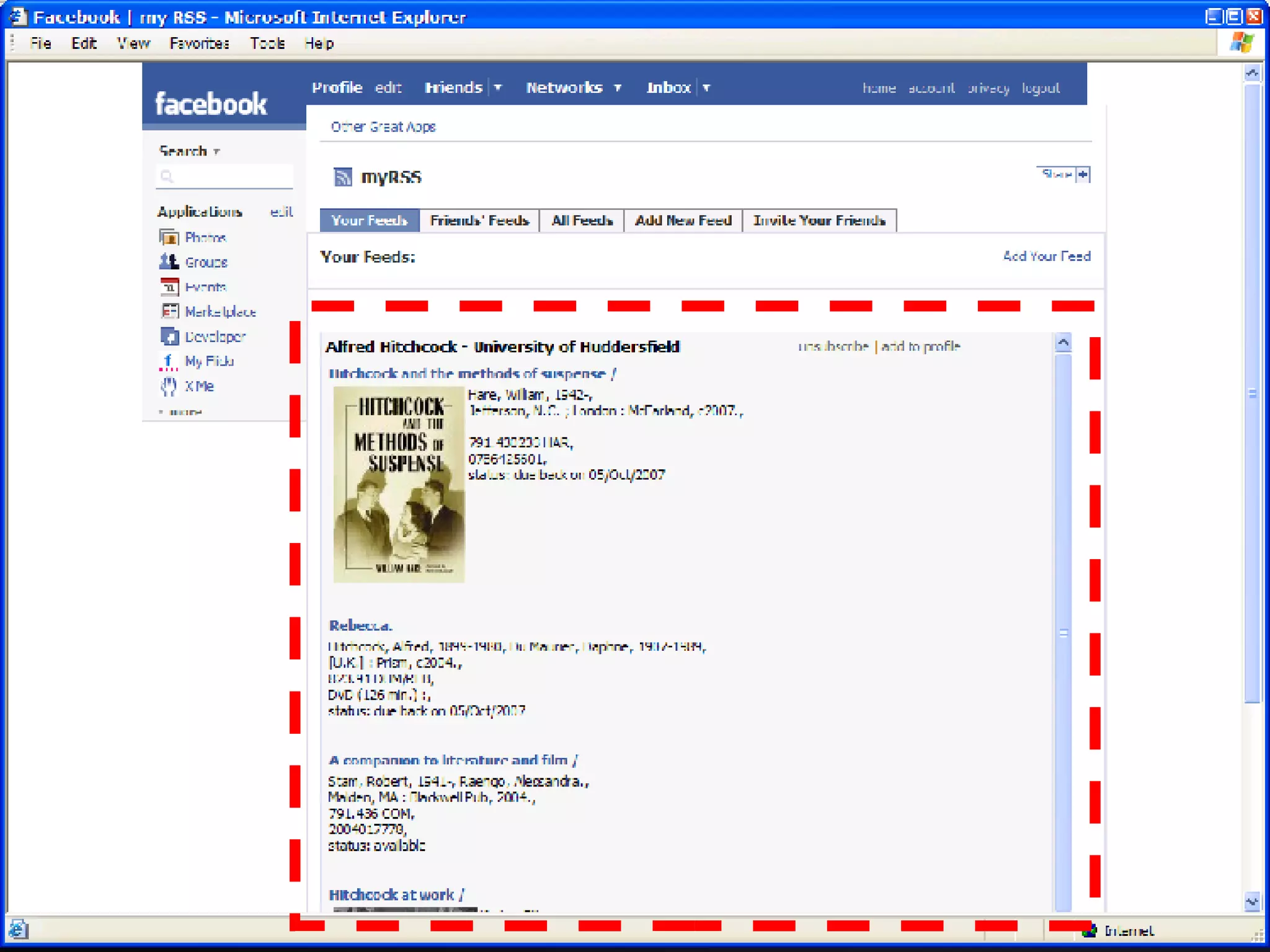Screen dimensions: 1270x952
Task: Open the Networks dropdown arrow
Action: (618, 88)
